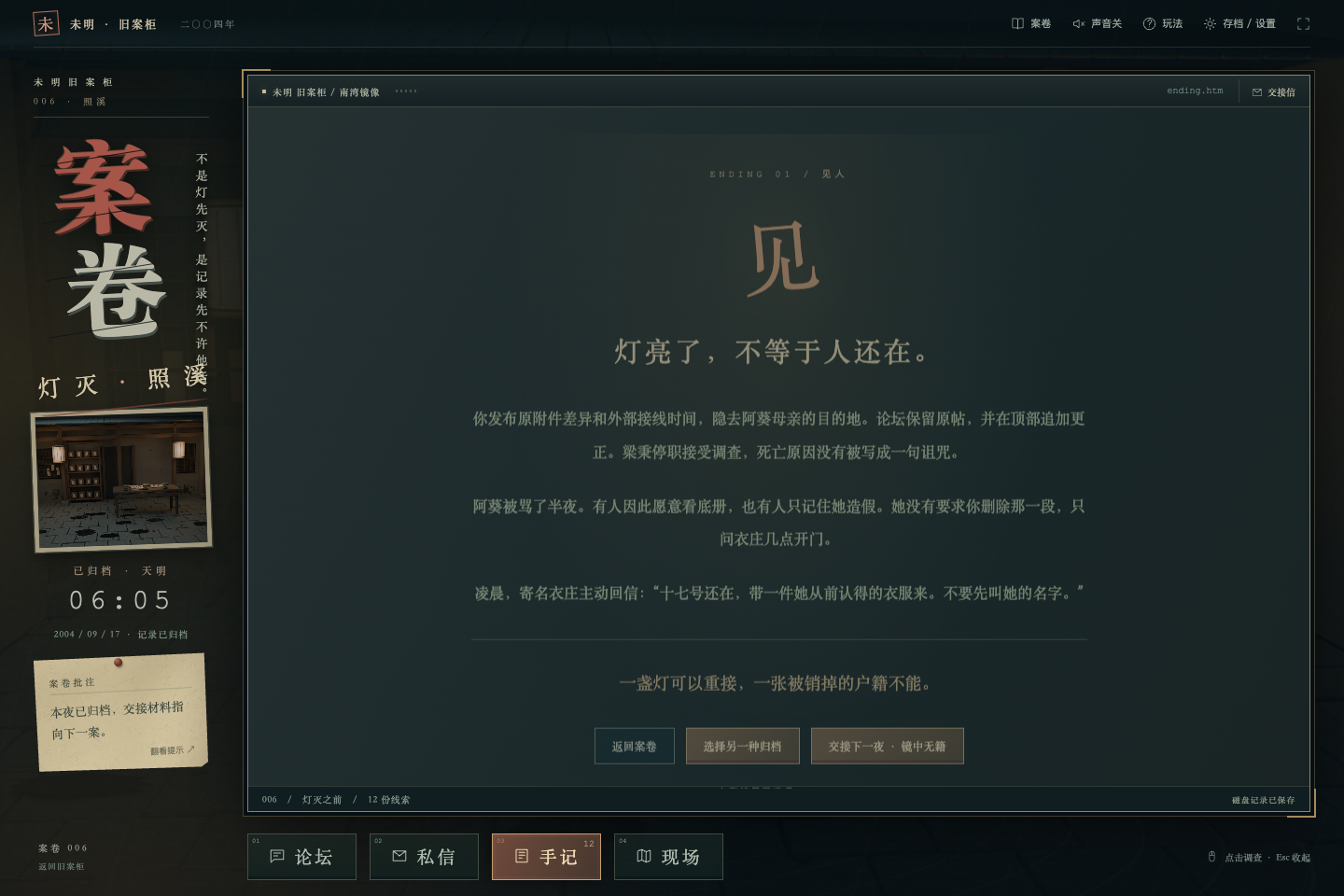Click the large 见 ending character

click(x=784, y=259)
